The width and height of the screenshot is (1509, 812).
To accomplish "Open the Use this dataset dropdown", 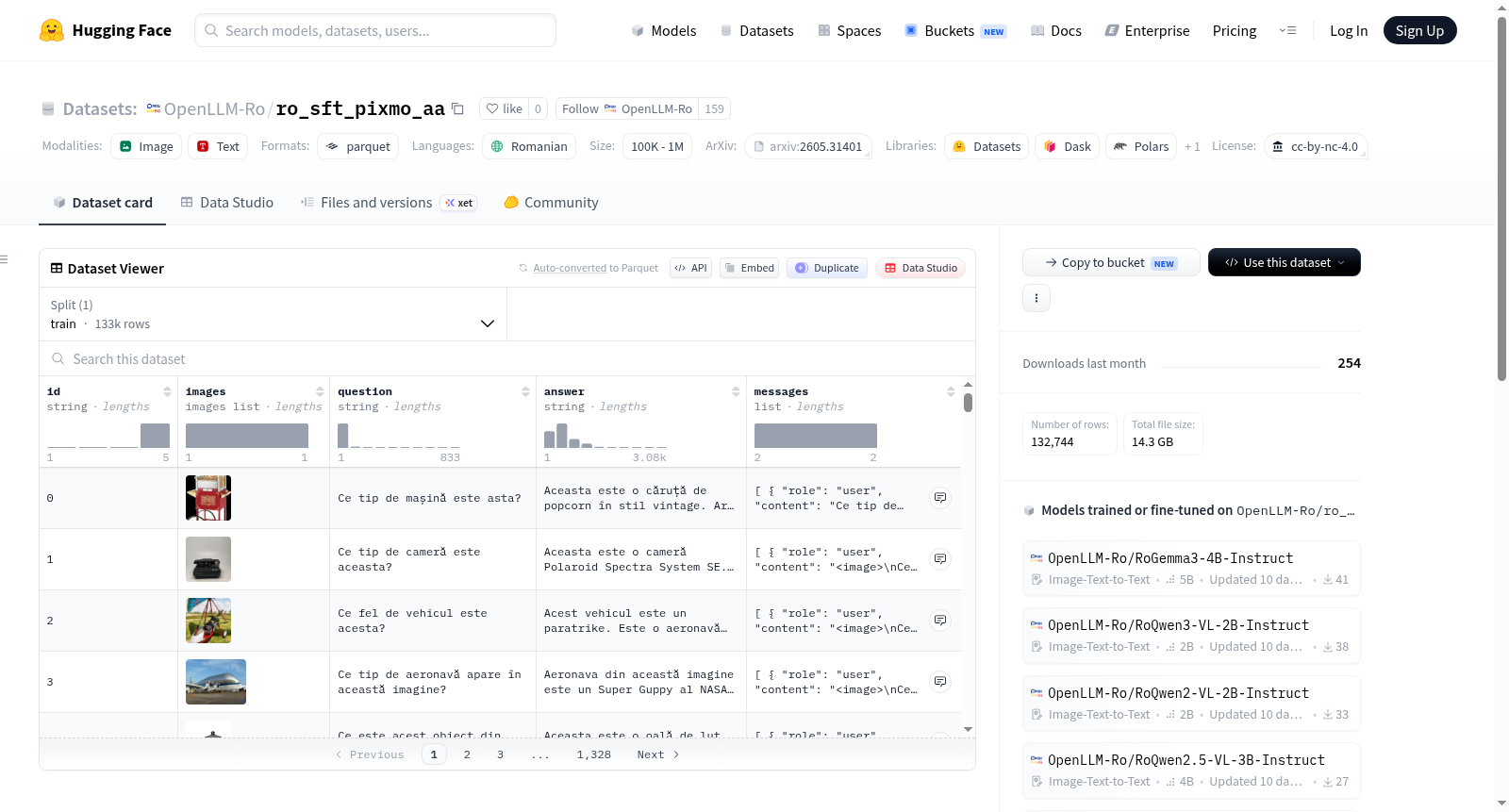I will point(1285,262).
